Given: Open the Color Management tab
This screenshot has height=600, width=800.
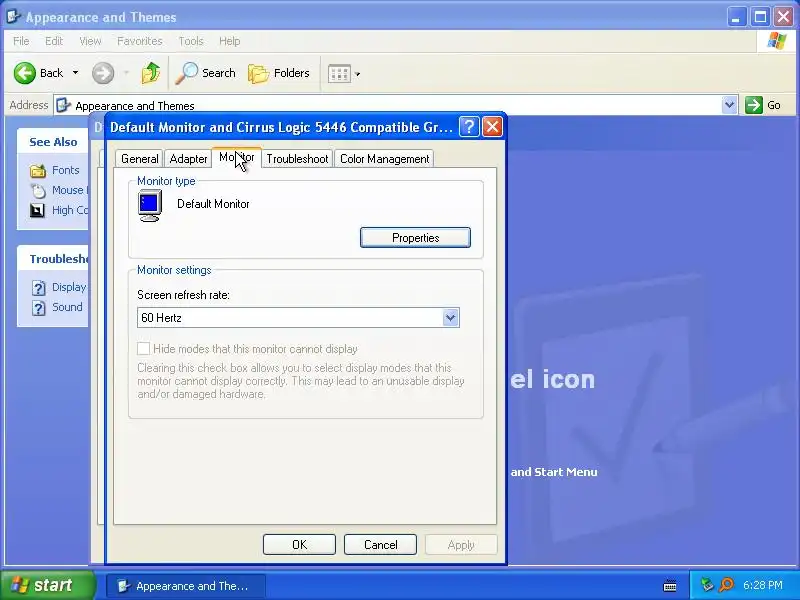Looking at the screenshot, I should coord(384,159).
